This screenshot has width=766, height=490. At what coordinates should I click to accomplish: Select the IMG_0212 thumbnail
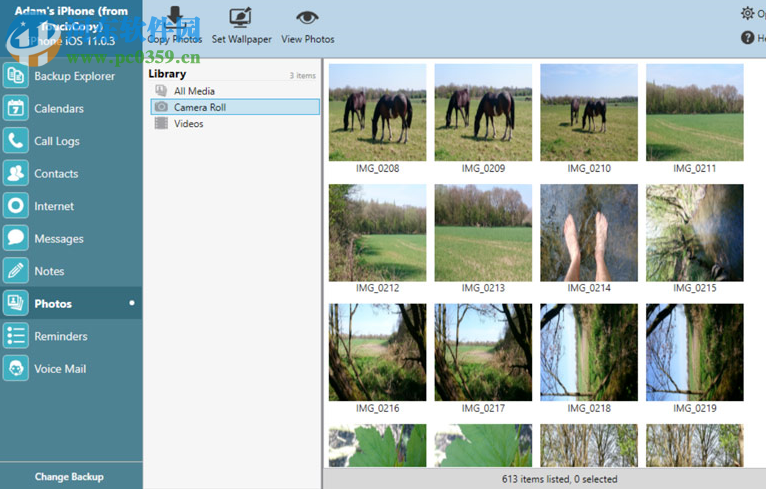click(378, 233)
